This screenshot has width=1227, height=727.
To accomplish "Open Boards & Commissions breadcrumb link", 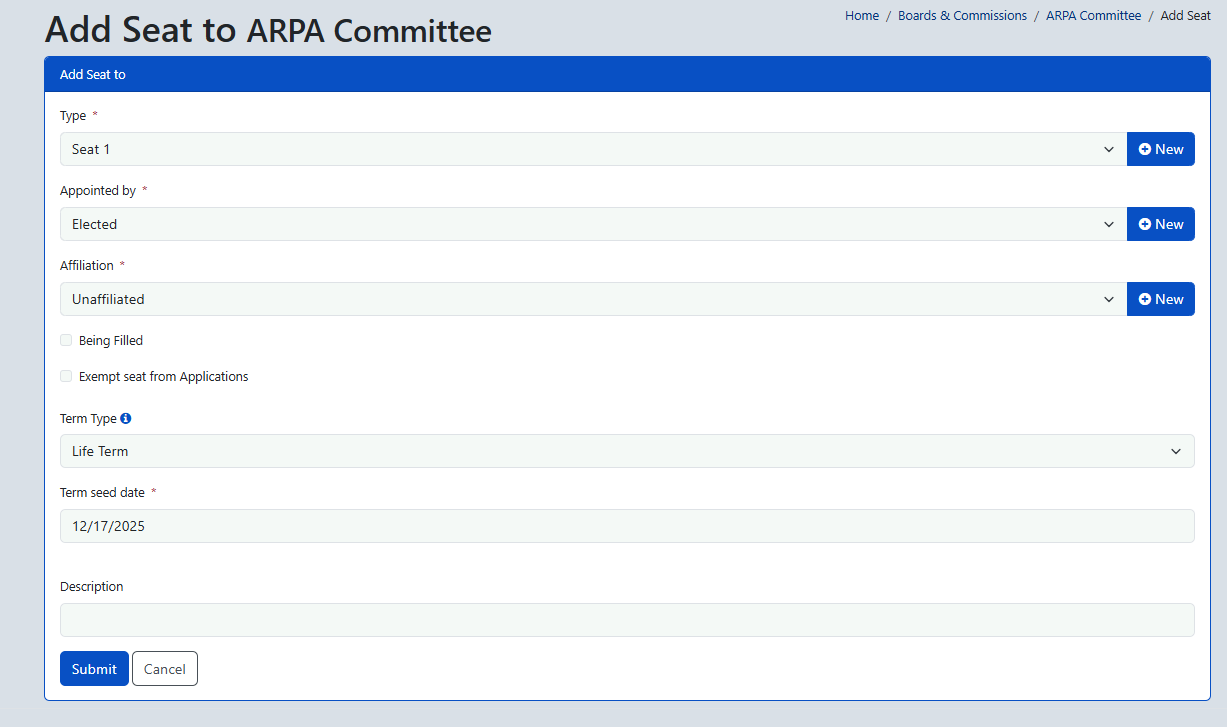I will pos(962,16).
